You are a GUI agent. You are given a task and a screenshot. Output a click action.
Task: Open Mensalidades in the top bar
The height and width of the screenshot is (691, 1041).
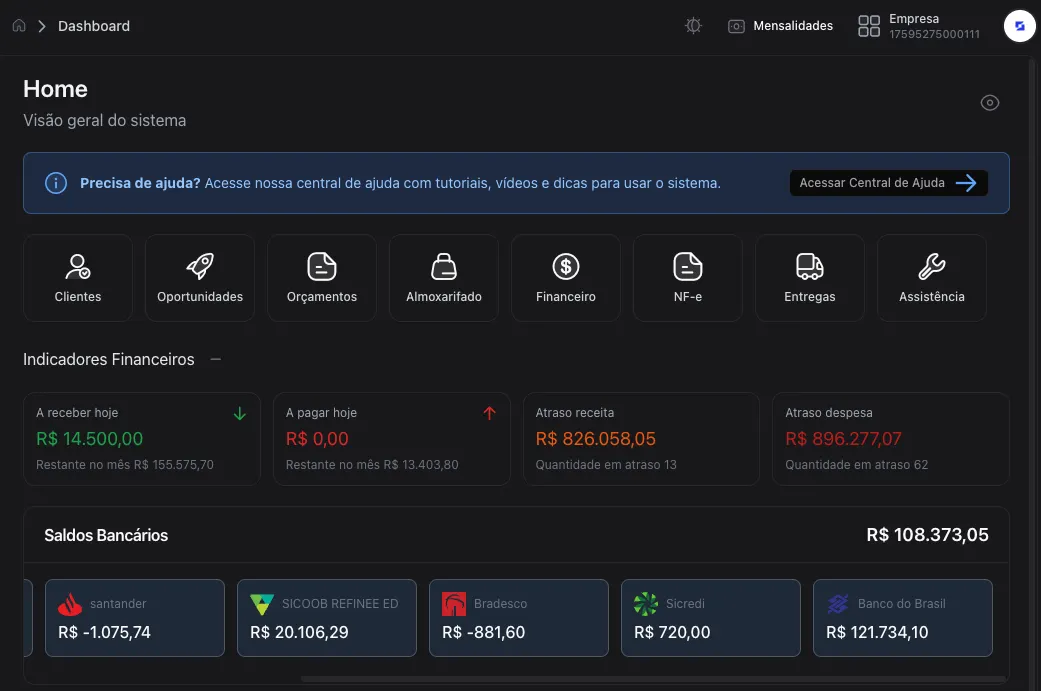(780, 26)
